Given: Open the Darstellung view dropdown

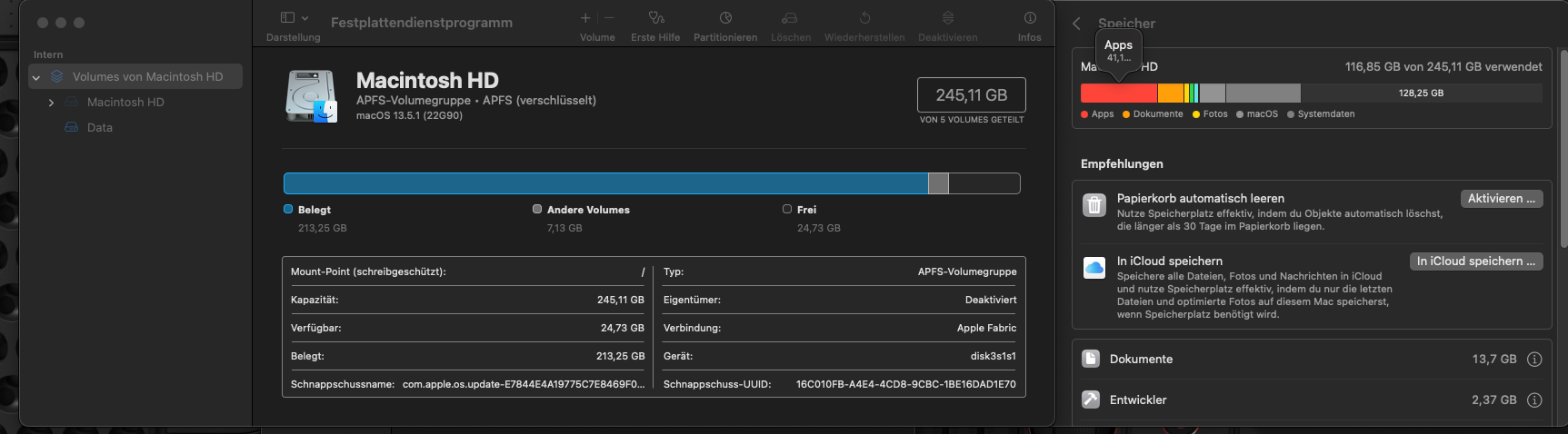Looking at the screenshot, I should coord(294,18).
